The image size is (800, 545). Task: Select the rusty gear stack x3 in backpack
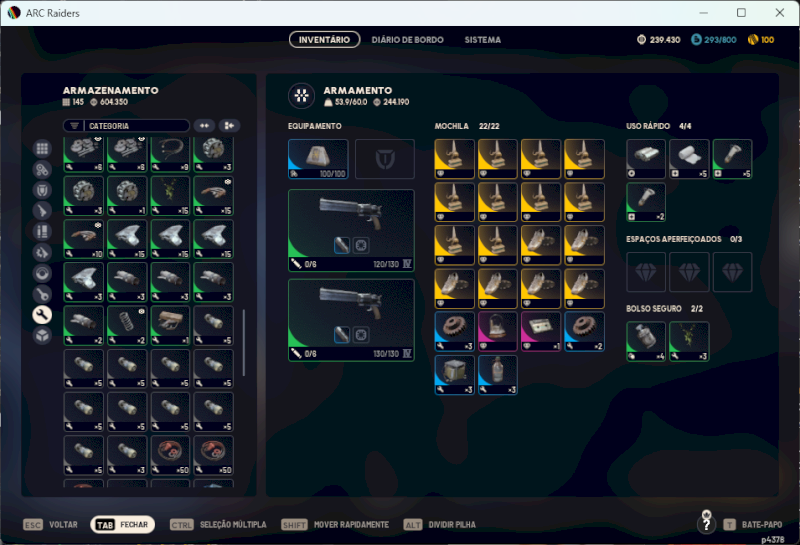point(455,332)
